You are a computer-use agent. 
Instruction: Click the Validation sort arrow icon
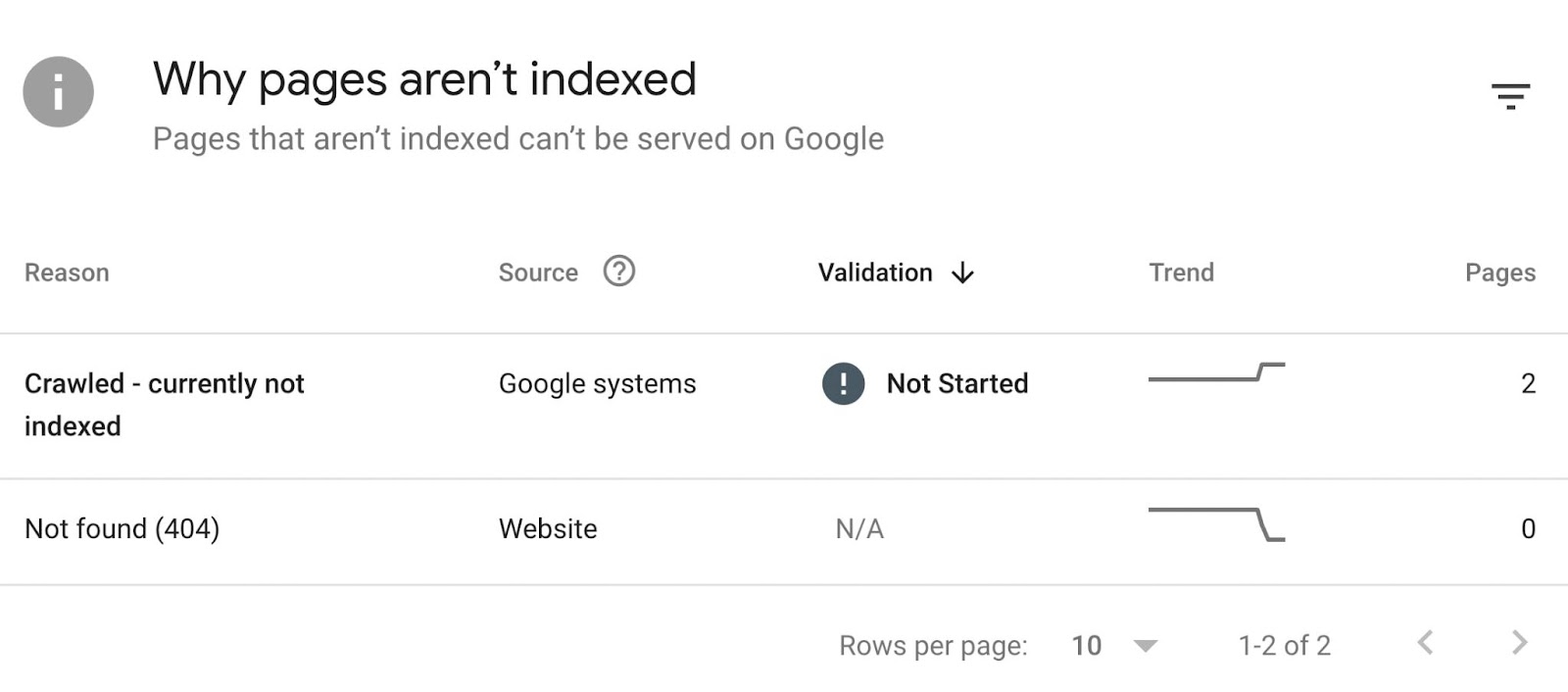[962, 273]
